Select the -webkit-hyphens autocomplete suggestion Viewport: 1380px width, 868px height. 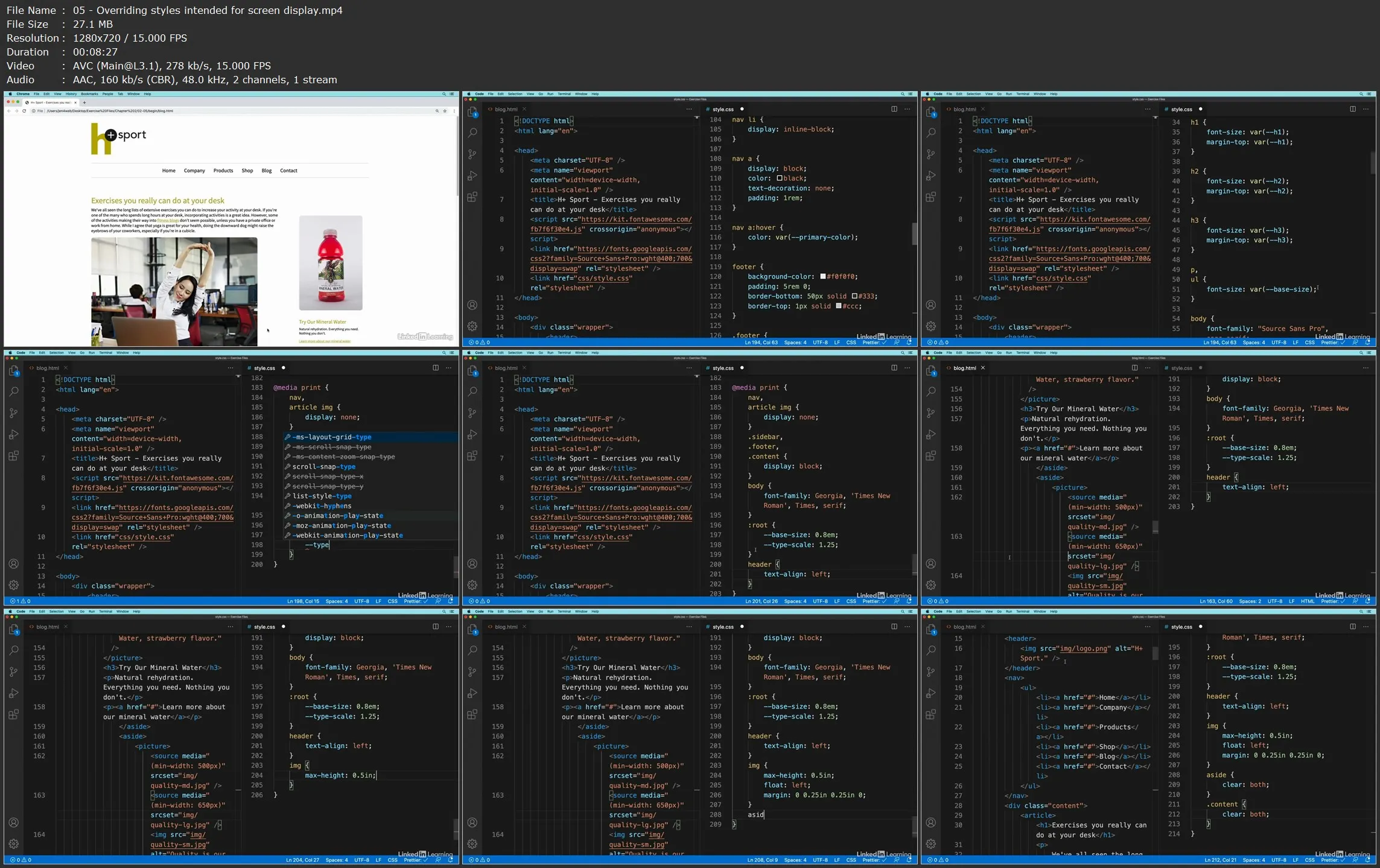click(370, 506)
